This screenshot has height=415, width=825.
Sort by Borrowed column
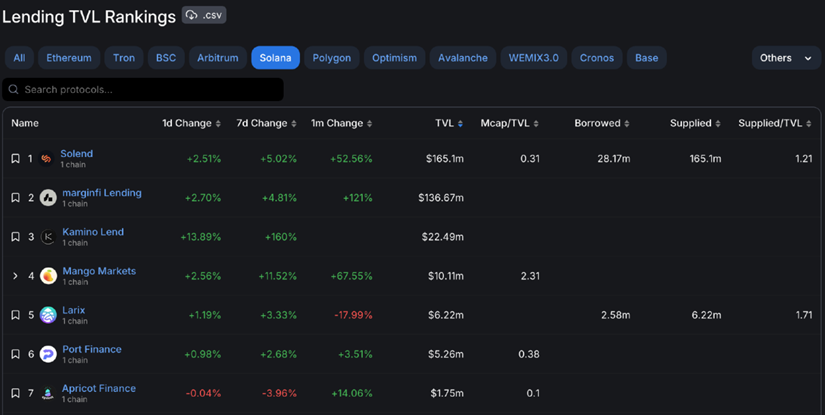[602, 123]
